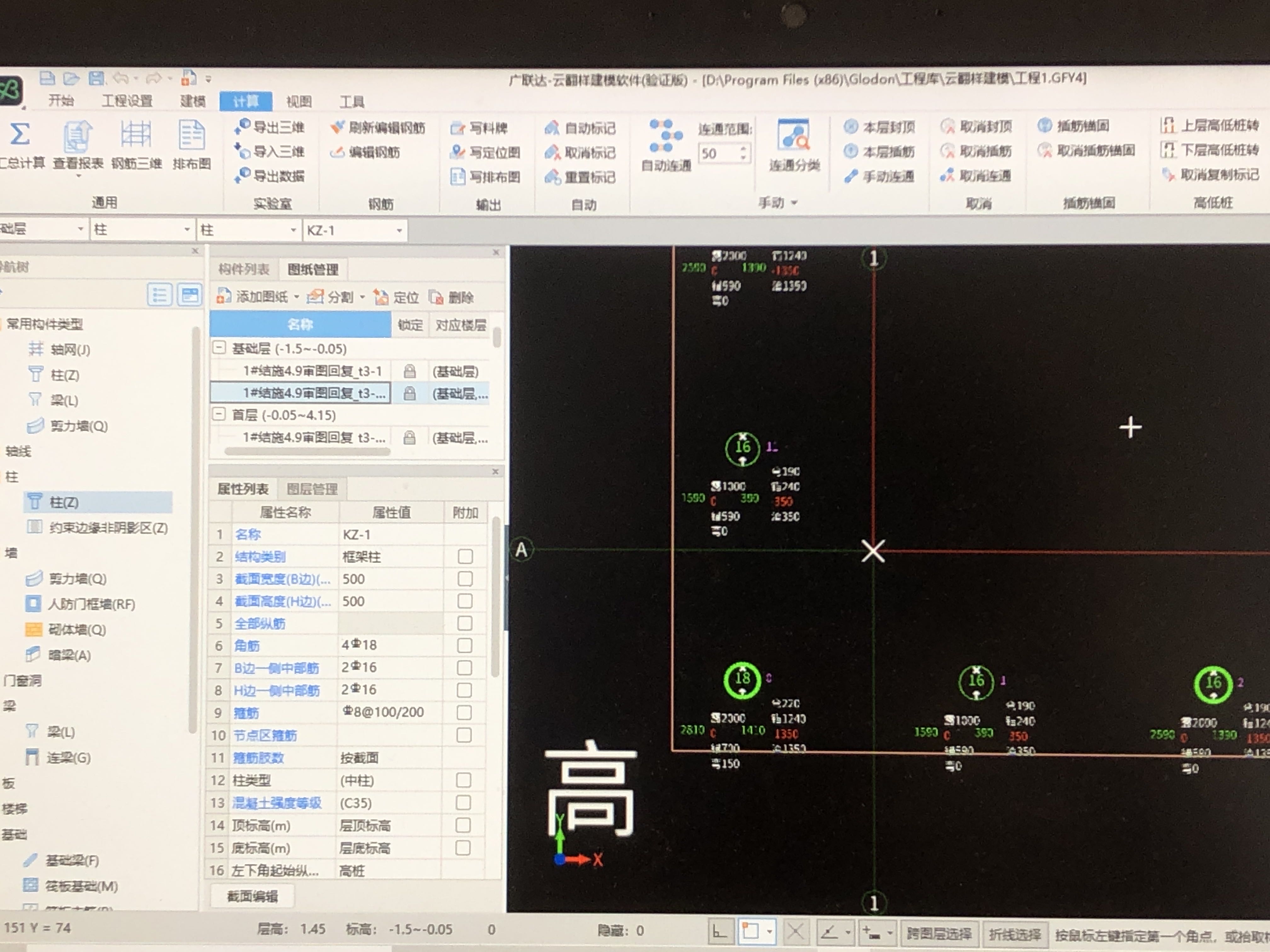Switch to 工程设置 ribbon tab
Screen dimensions: 1270x952
127,101
